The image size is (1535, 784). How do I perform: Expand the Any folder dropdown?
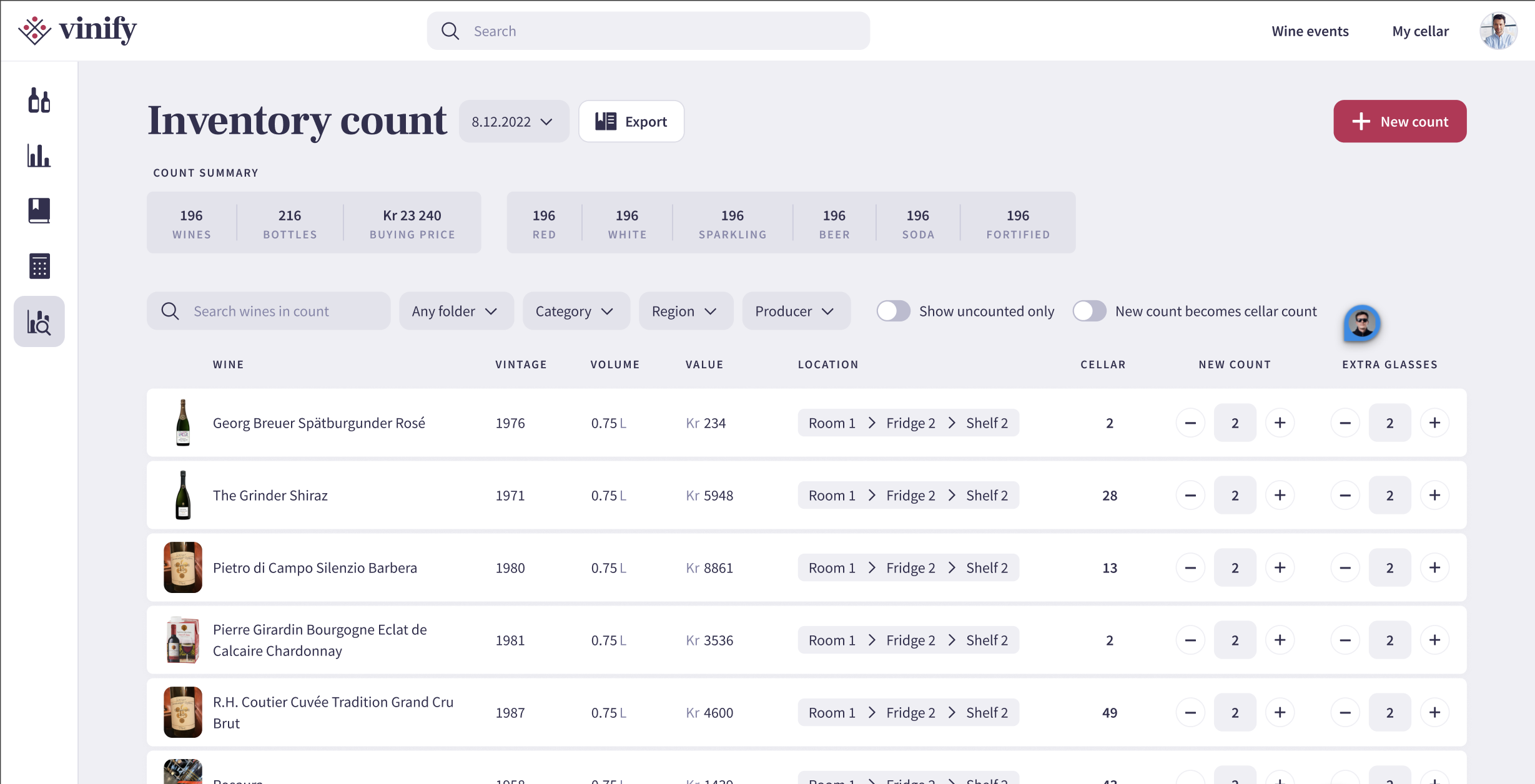pyautogui.click(x=455, y=311)
